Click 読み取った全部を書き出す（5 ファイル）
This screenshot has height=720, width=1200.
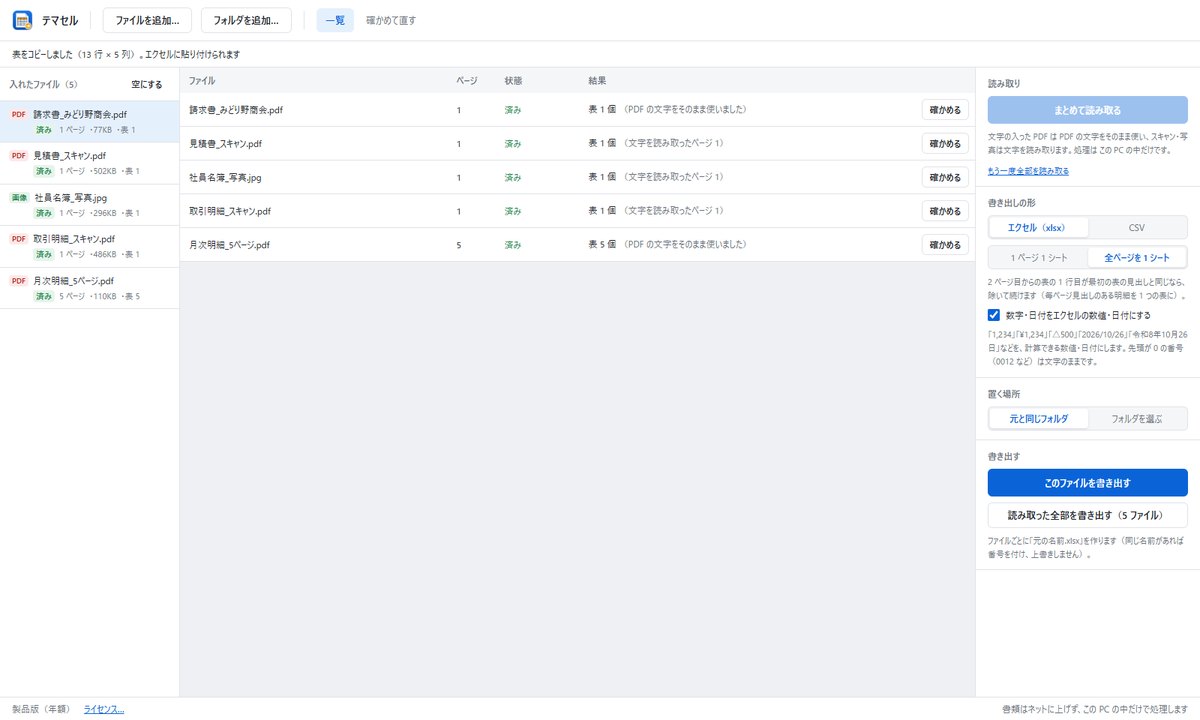(x=1087, y=515)
